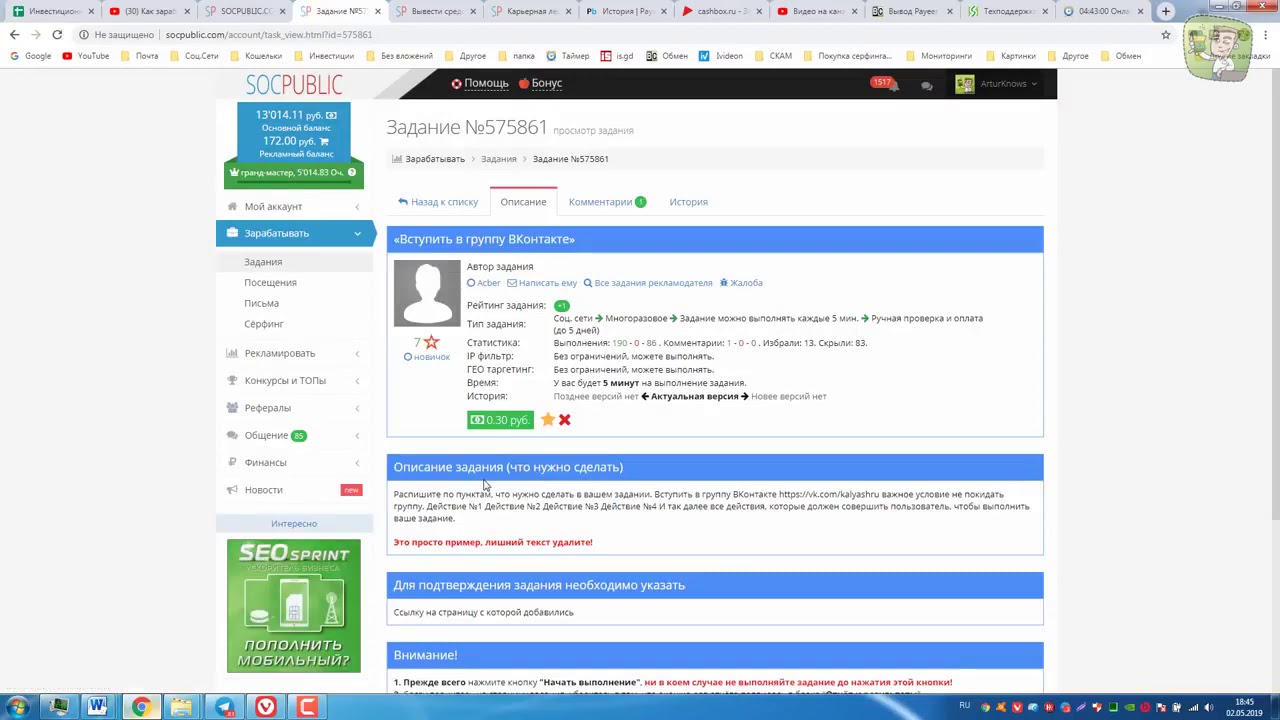
Task: Open the Кошельки bookmarks folder
Action: (258, 56)
